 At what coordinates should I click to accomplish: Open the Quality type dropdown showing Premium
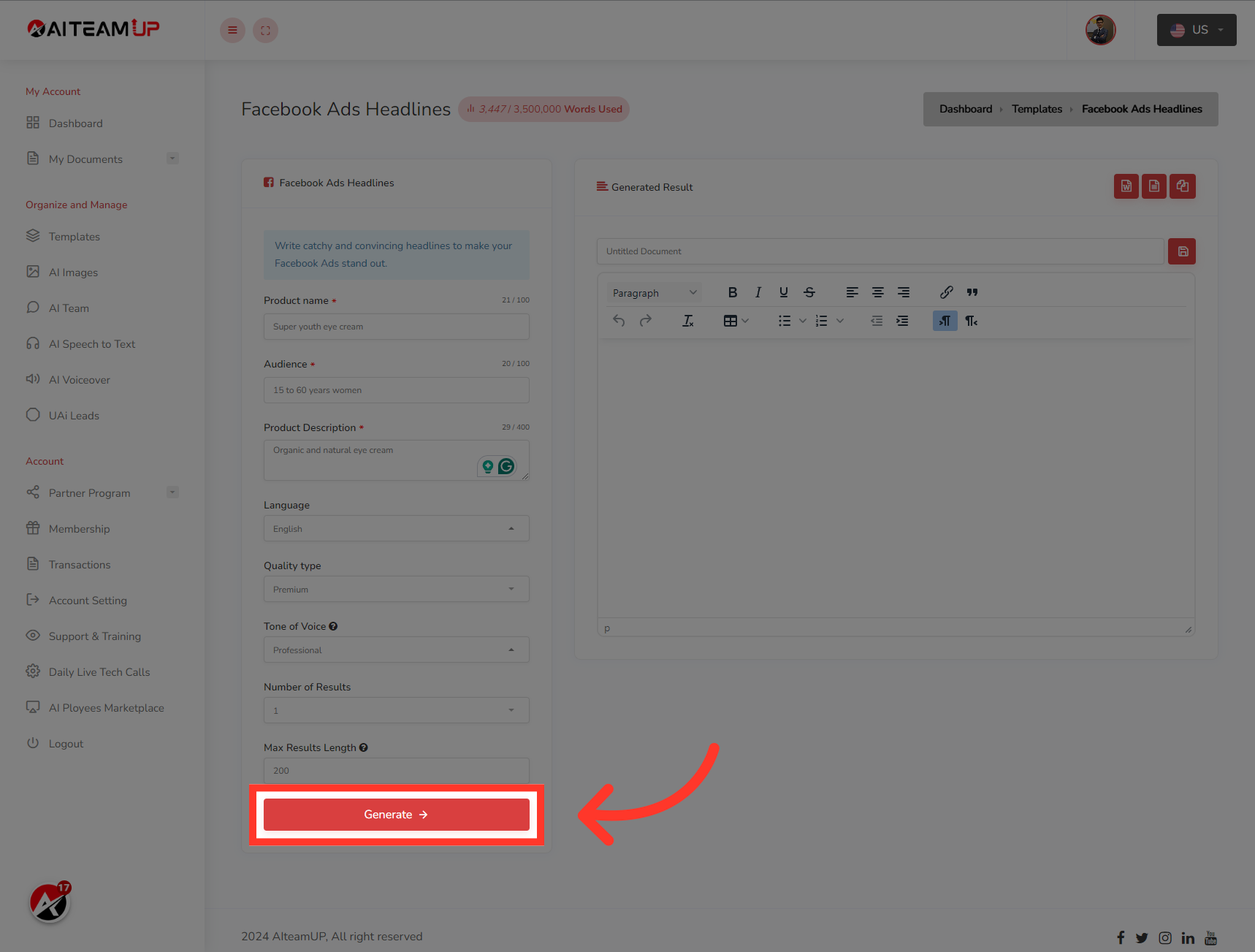[396, 589]
